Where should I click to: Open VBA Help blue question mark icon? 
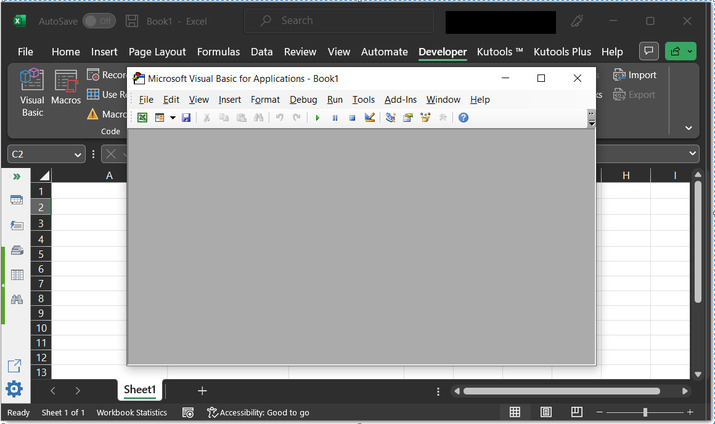coord(463,118)
